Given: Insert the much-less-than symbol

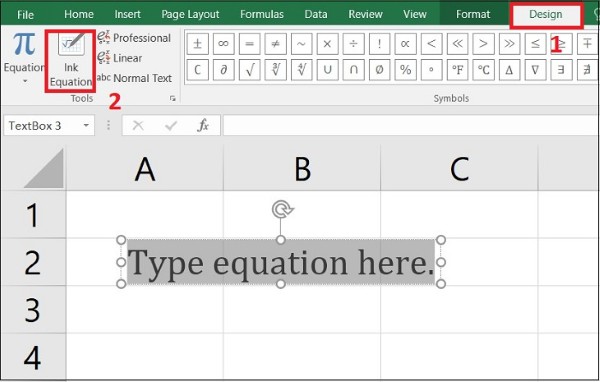Looking at the screenshot, I should pos(457,44).
